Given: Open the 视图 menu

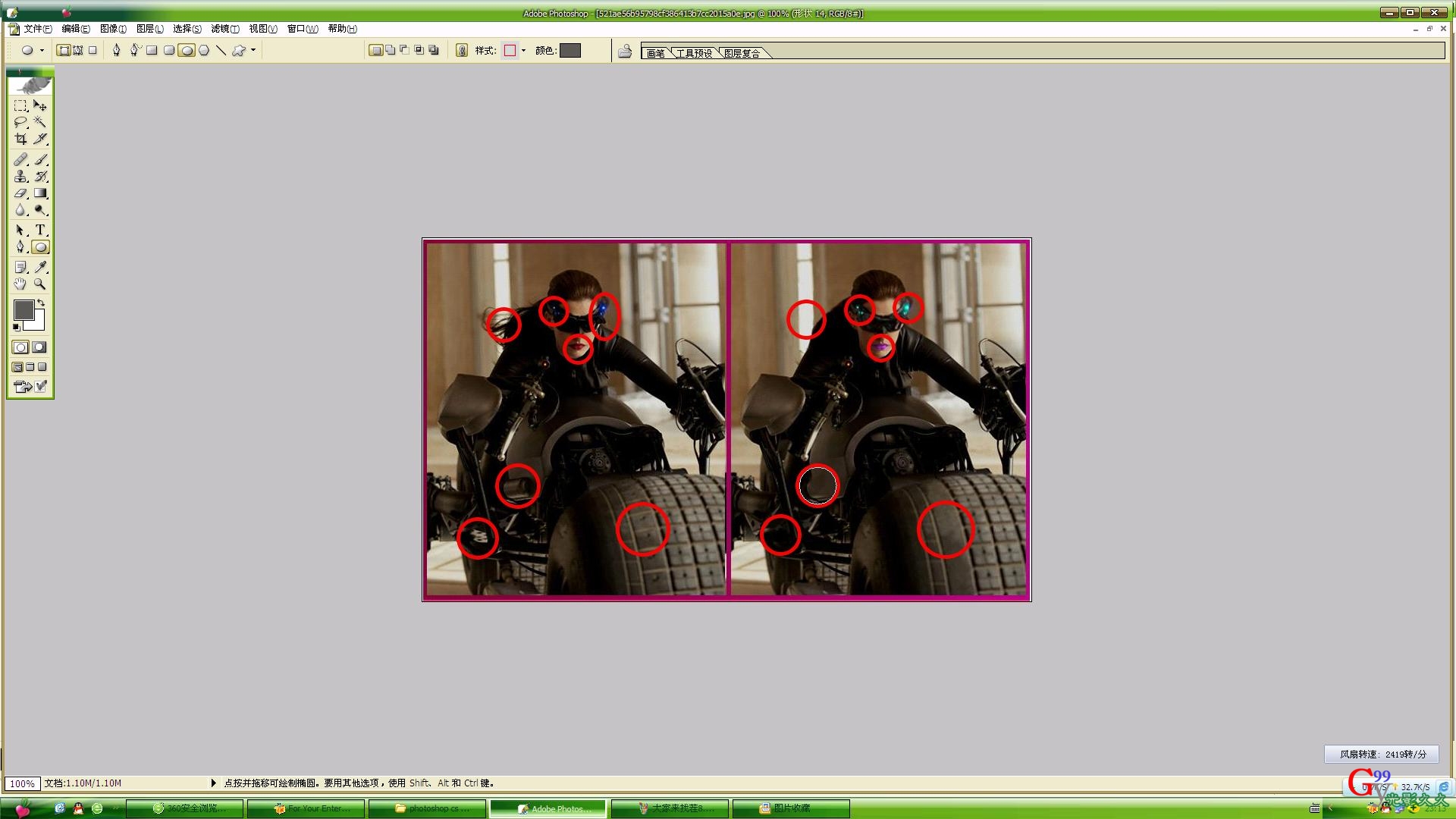Looking at the screenshot, I should (263, 29).
